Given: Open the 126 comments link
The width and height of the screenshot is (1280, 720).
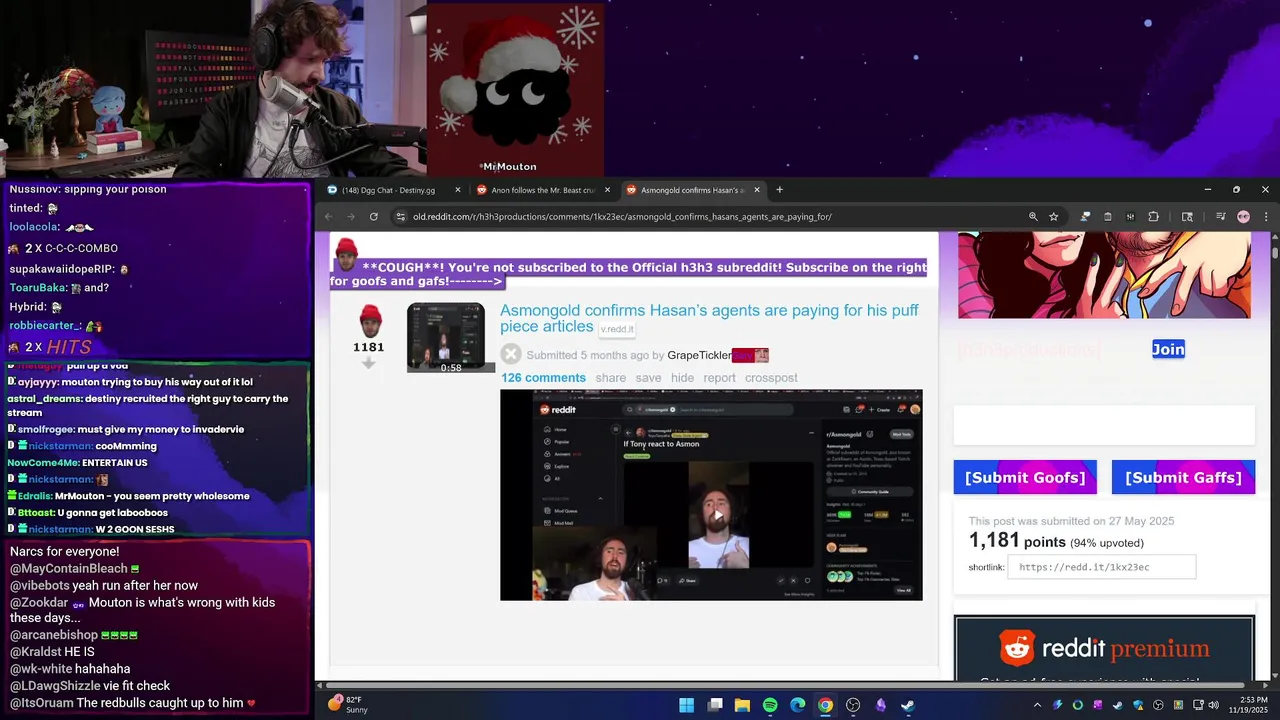Looking at the screenshot, I should [x=543, y=378].
